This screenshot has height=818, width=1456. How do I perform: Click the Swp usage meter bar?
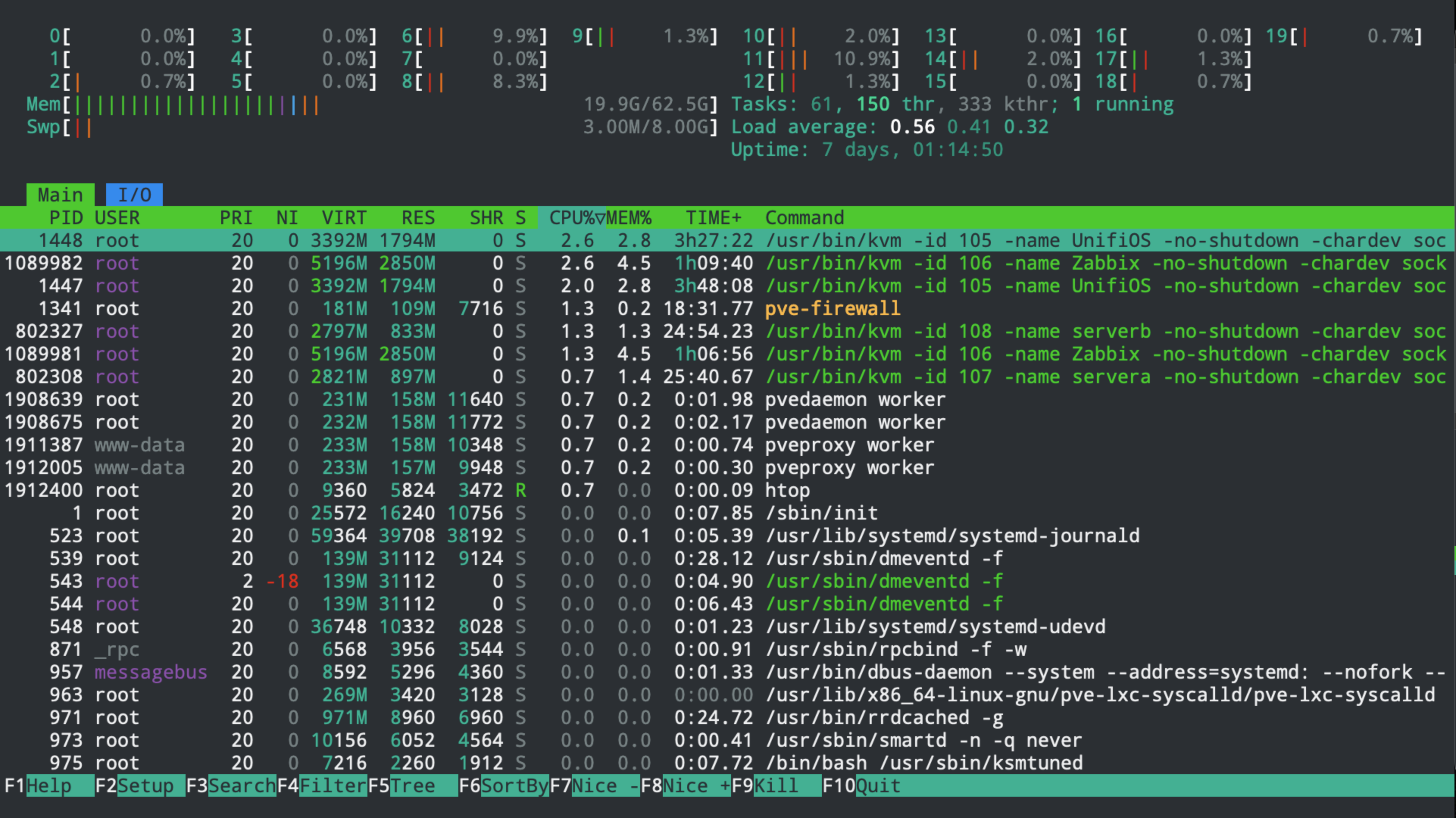click(x=372, y=127)
